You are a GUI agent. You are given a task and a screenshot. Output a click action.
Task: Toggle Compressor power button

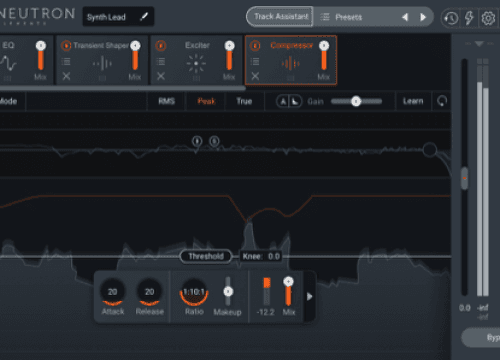pyautogui.click(x=255, y=45)
